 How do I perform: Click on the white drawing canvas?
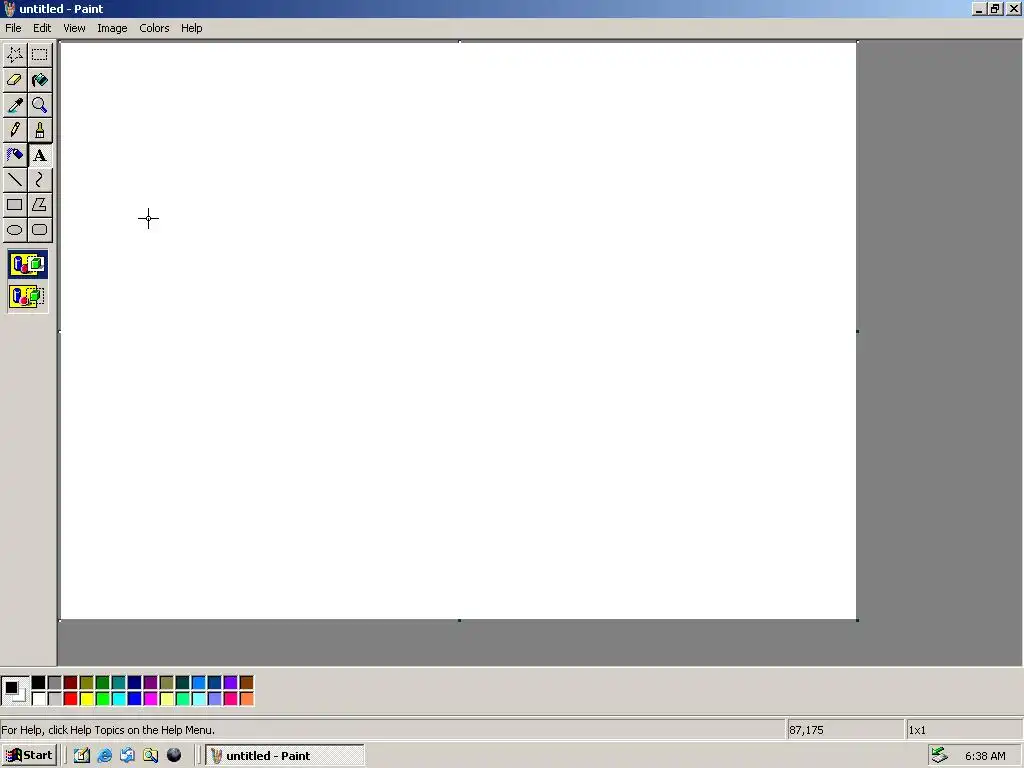tap(458, 330)
